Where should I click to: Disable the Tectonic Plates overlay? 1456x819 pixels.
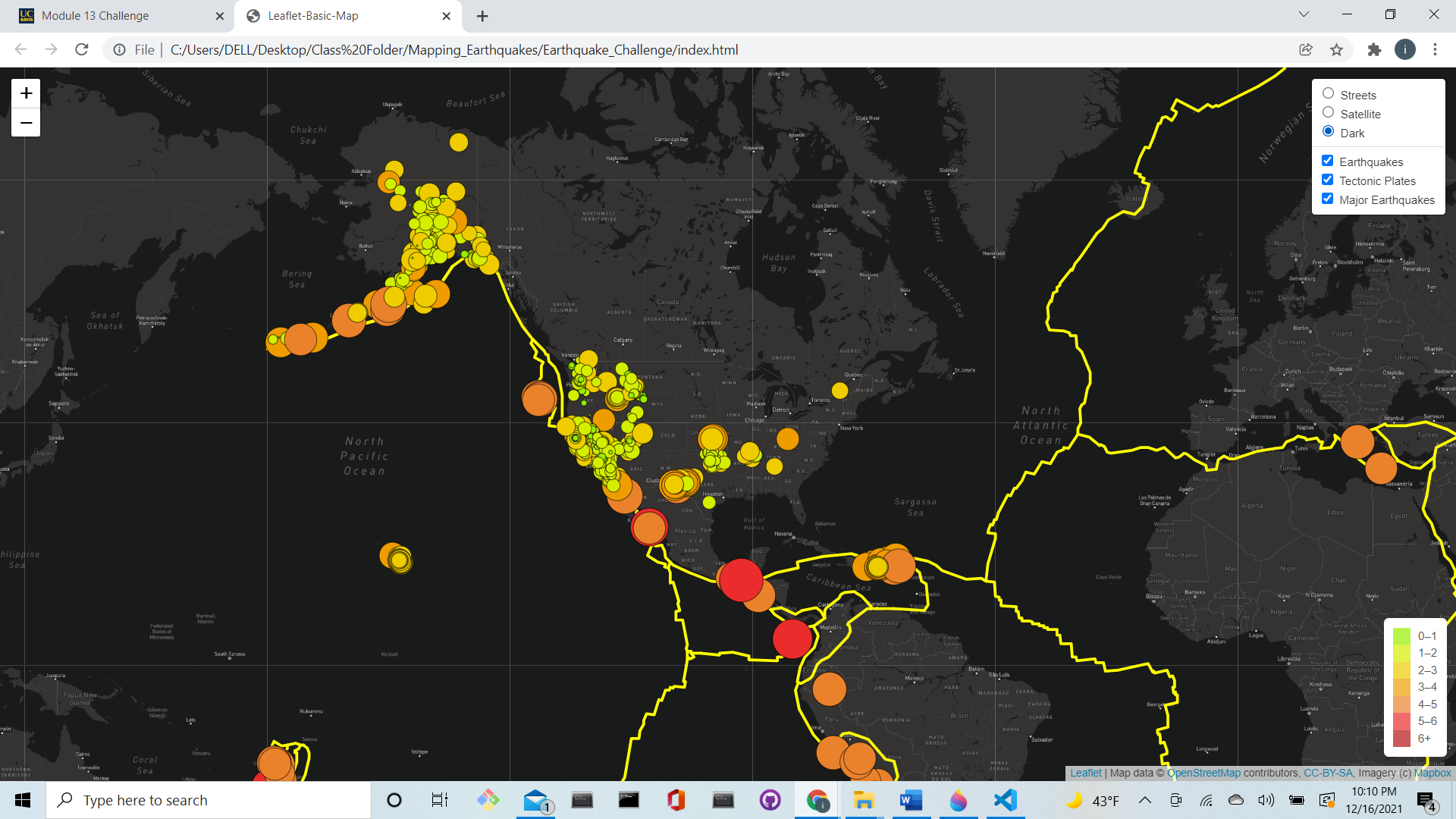pyautogui.click(x=1328, y=179)
